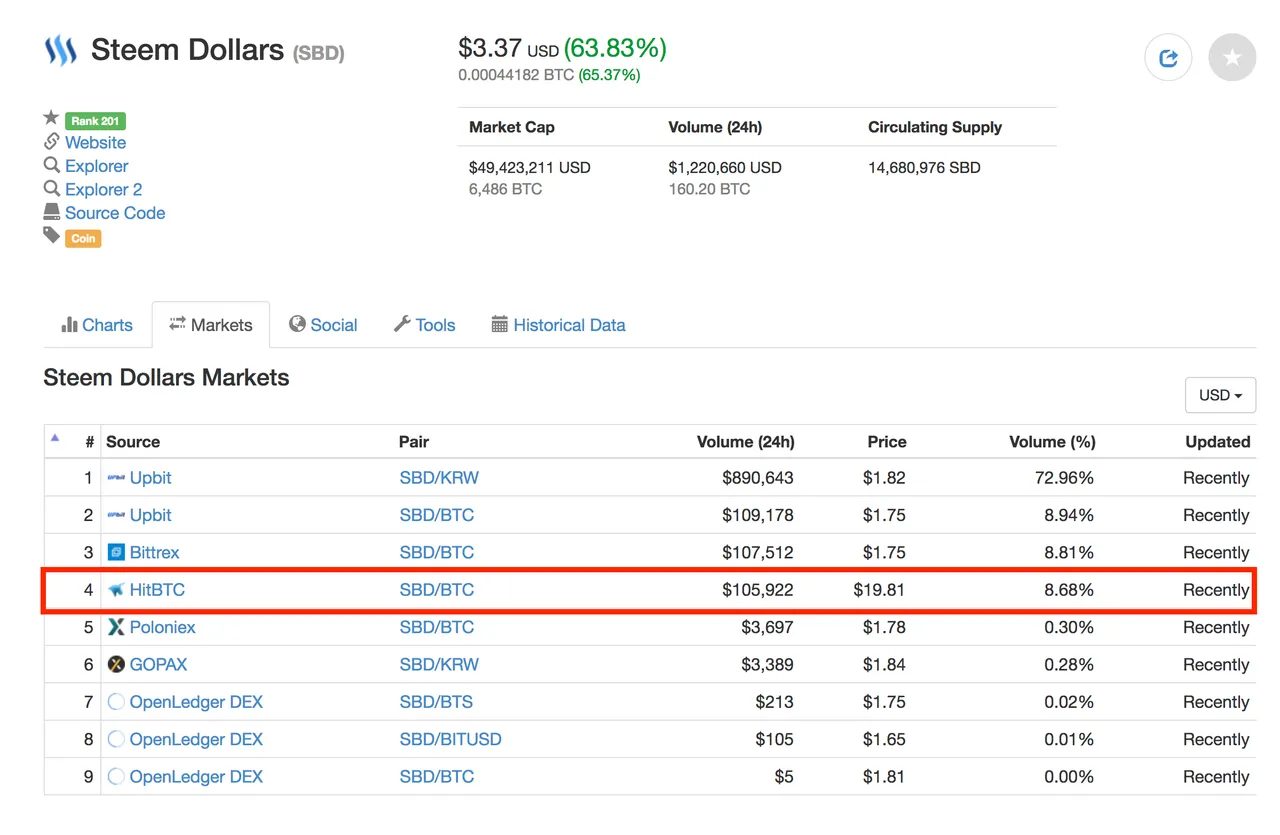Open the HitBTC exchange link
The image size is (1280, 835).
[x=158, y=590]
